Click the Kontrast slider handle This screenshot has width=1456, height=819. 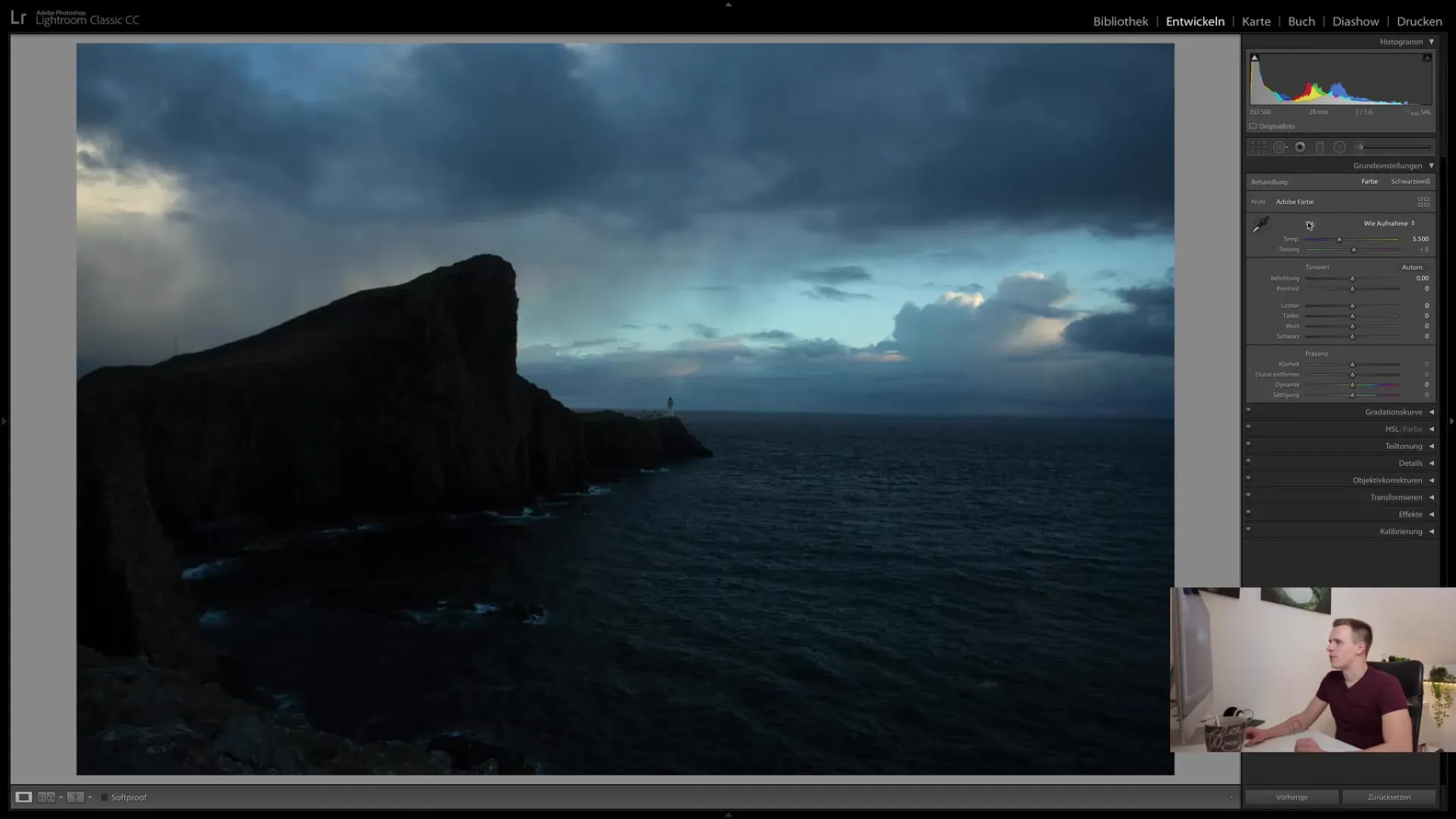click(1352, 289)
